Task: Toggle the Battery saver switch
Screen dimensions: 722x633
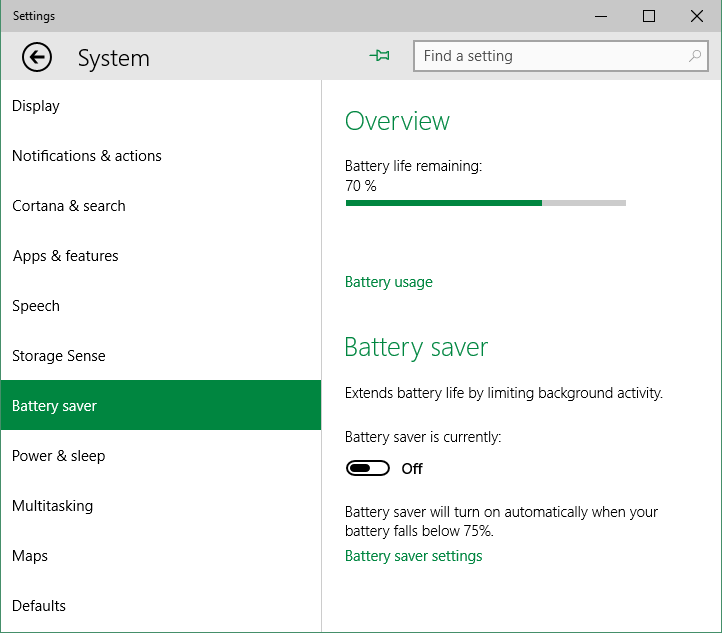Action: (x=368, y=468)
